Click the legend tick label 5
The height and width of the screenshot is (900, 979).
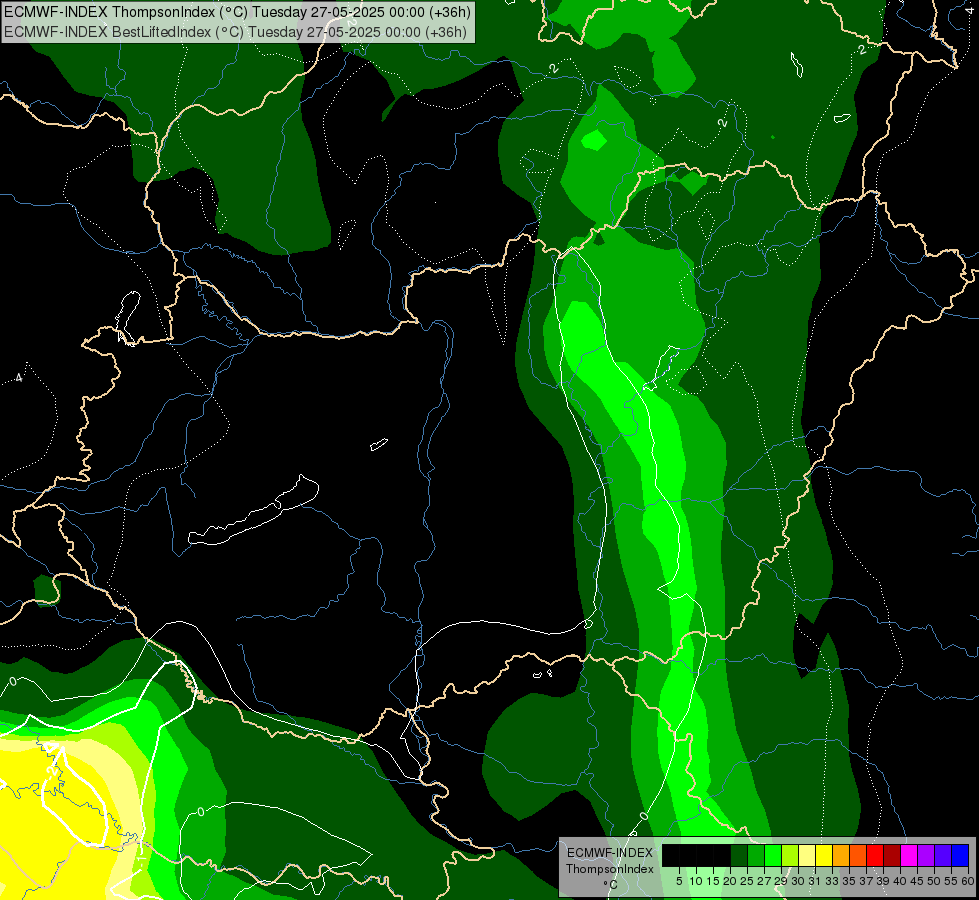click(x=679, y=881)
